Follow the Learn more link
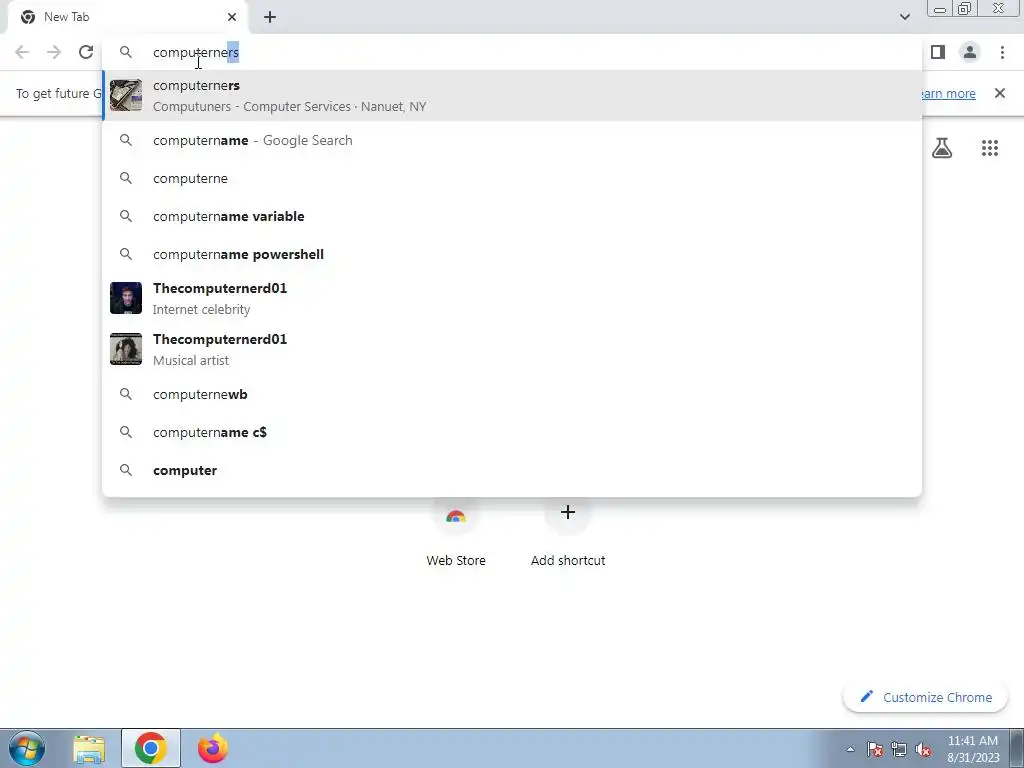 pyautogui.click(x=947, y=93)
